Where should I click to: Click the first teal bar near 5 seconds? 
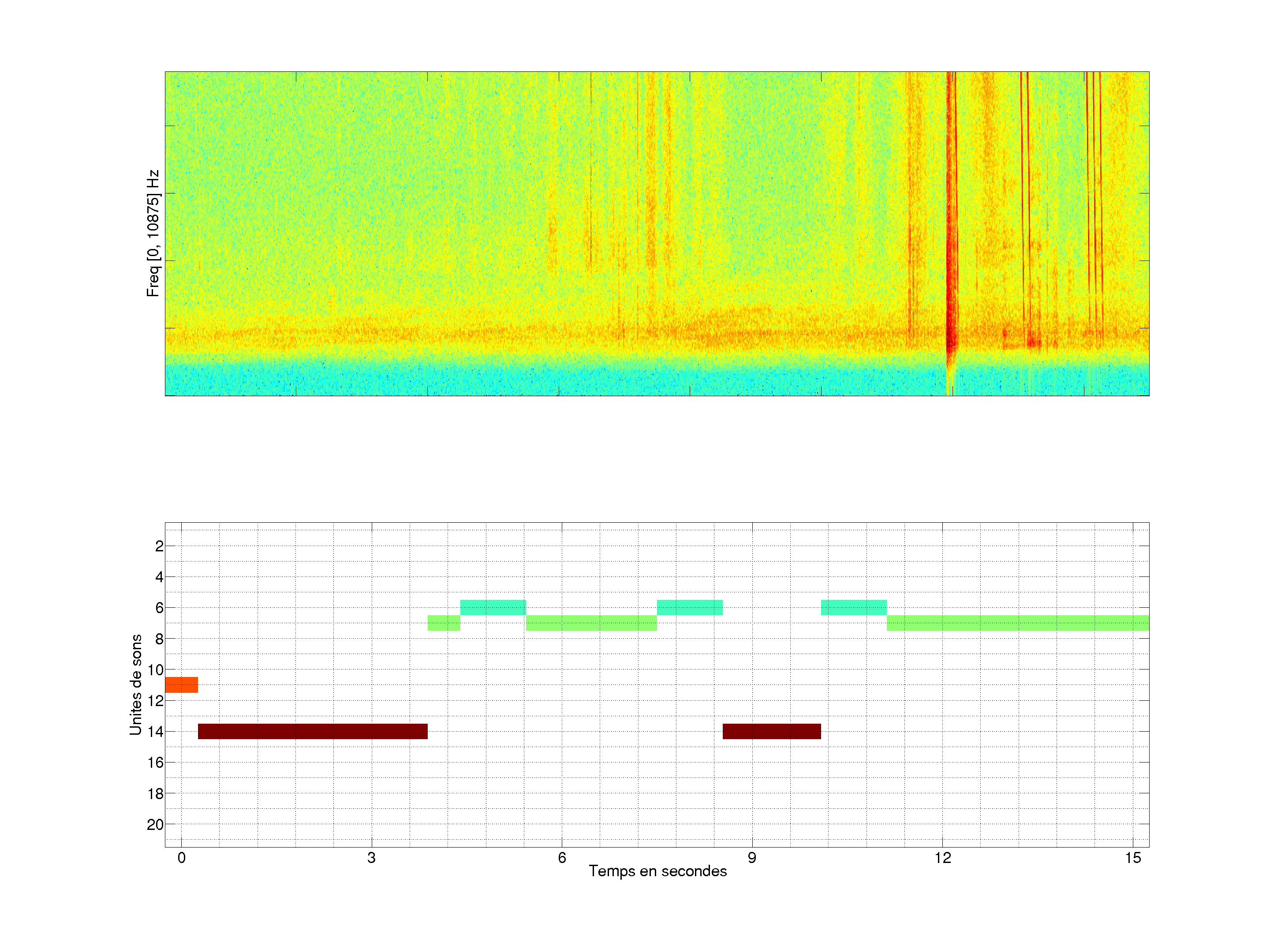[x=493, y=607]
